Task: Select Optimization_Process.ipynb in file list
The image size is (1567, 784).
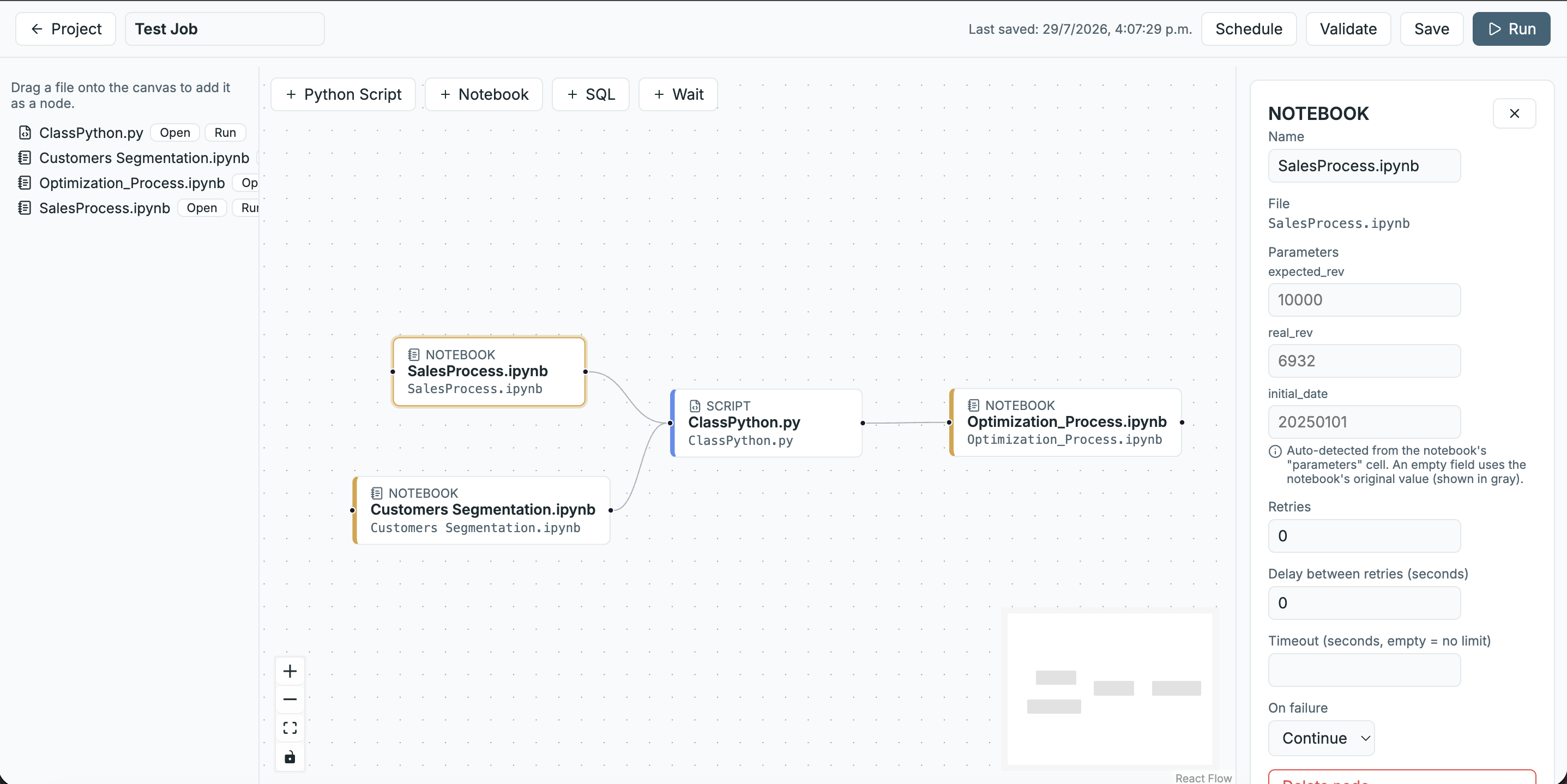Action: pyautogui.click(x=132, y=183)
